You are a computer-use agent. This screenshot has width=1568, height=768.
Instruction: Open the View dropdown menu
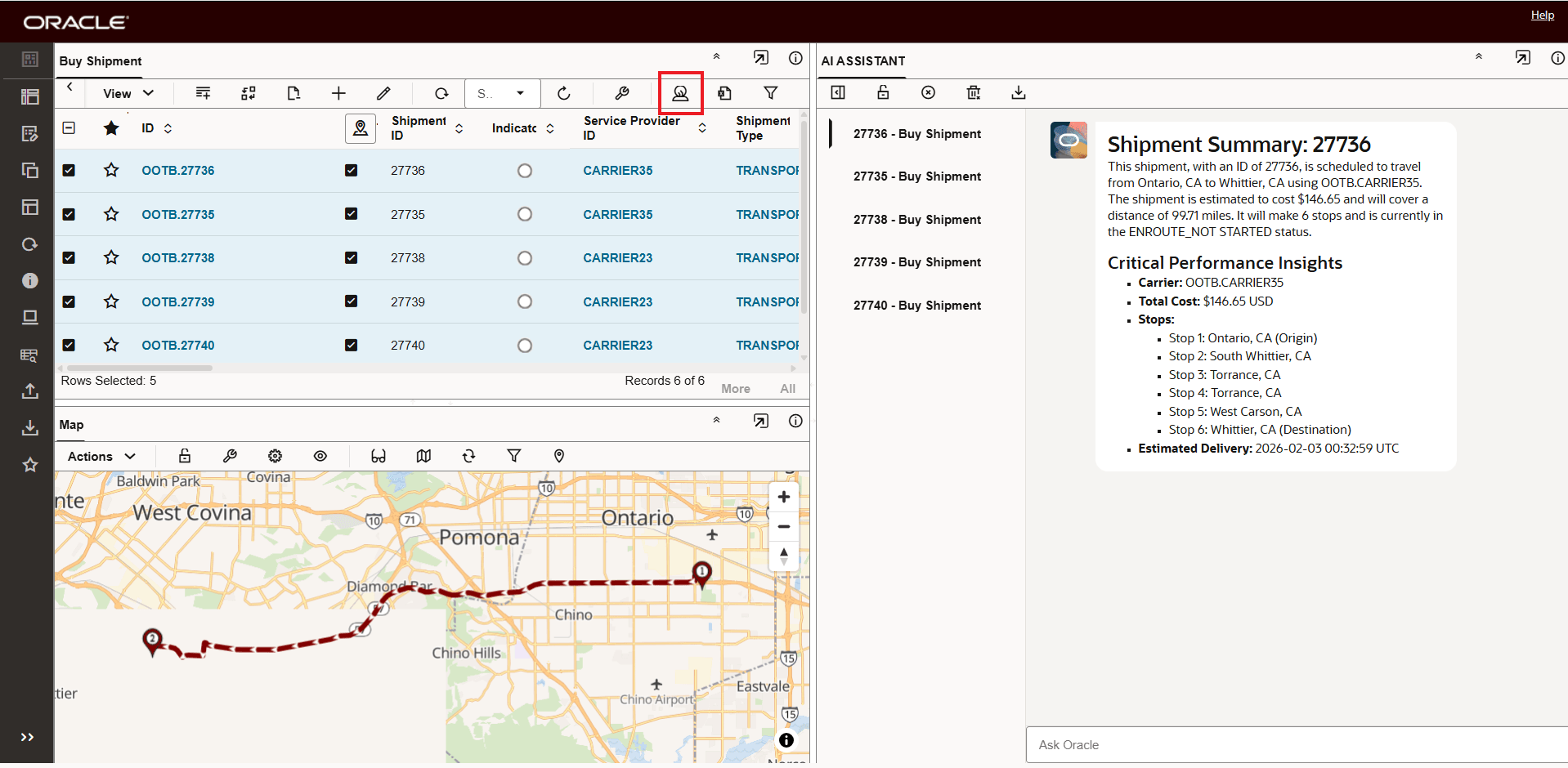(x=128, y=93)
